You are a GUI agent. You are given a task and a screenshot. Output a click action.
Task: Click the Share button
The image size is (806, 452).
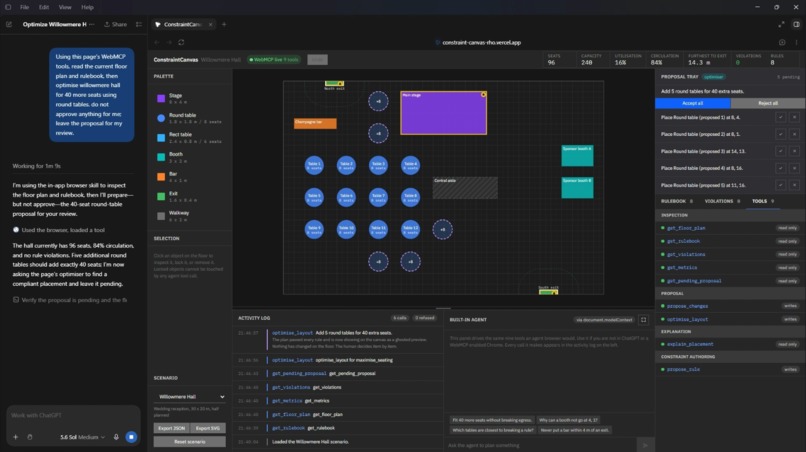(x=116, y=24)
